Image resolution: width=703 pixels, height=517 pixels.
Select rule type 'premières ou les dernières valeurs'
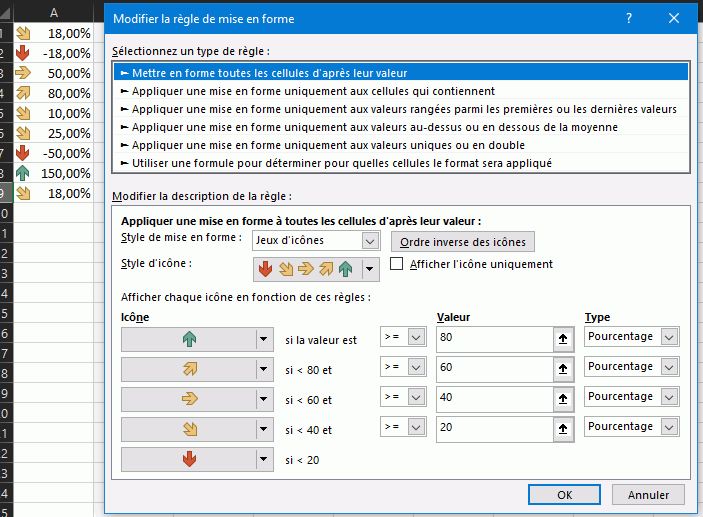pyautogui.click(x=400, y=109)
